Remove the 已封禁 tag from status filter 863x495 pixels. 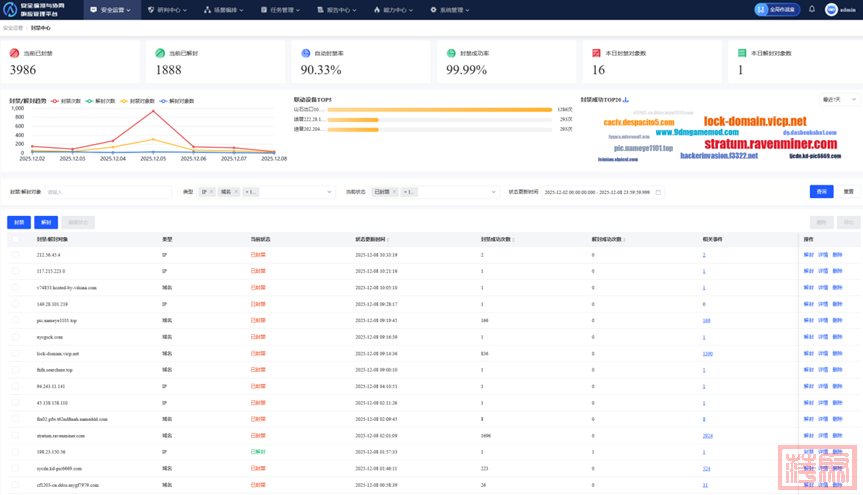coord(394,192)
